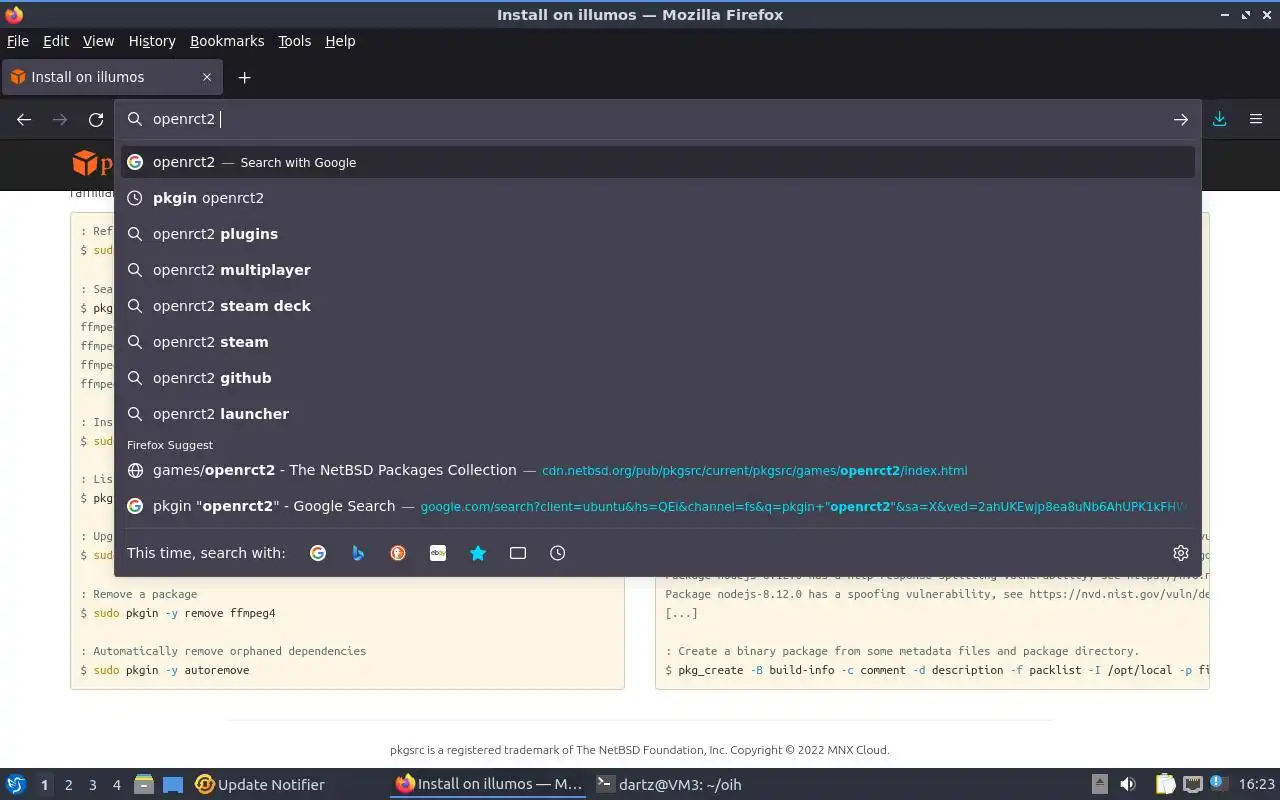
Task: Open the Tools menu
Action: point(295,41)
